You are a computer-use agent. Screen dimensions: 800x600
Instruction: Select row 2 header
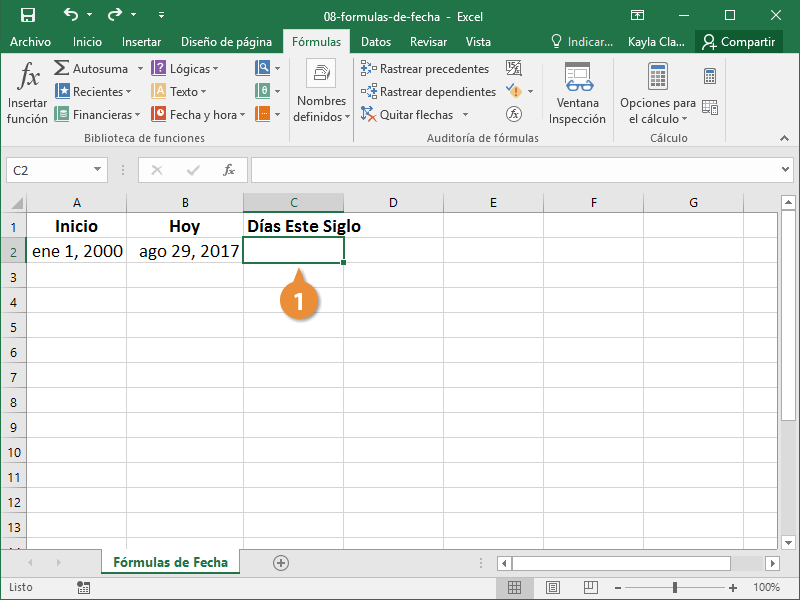pos(13,251)
